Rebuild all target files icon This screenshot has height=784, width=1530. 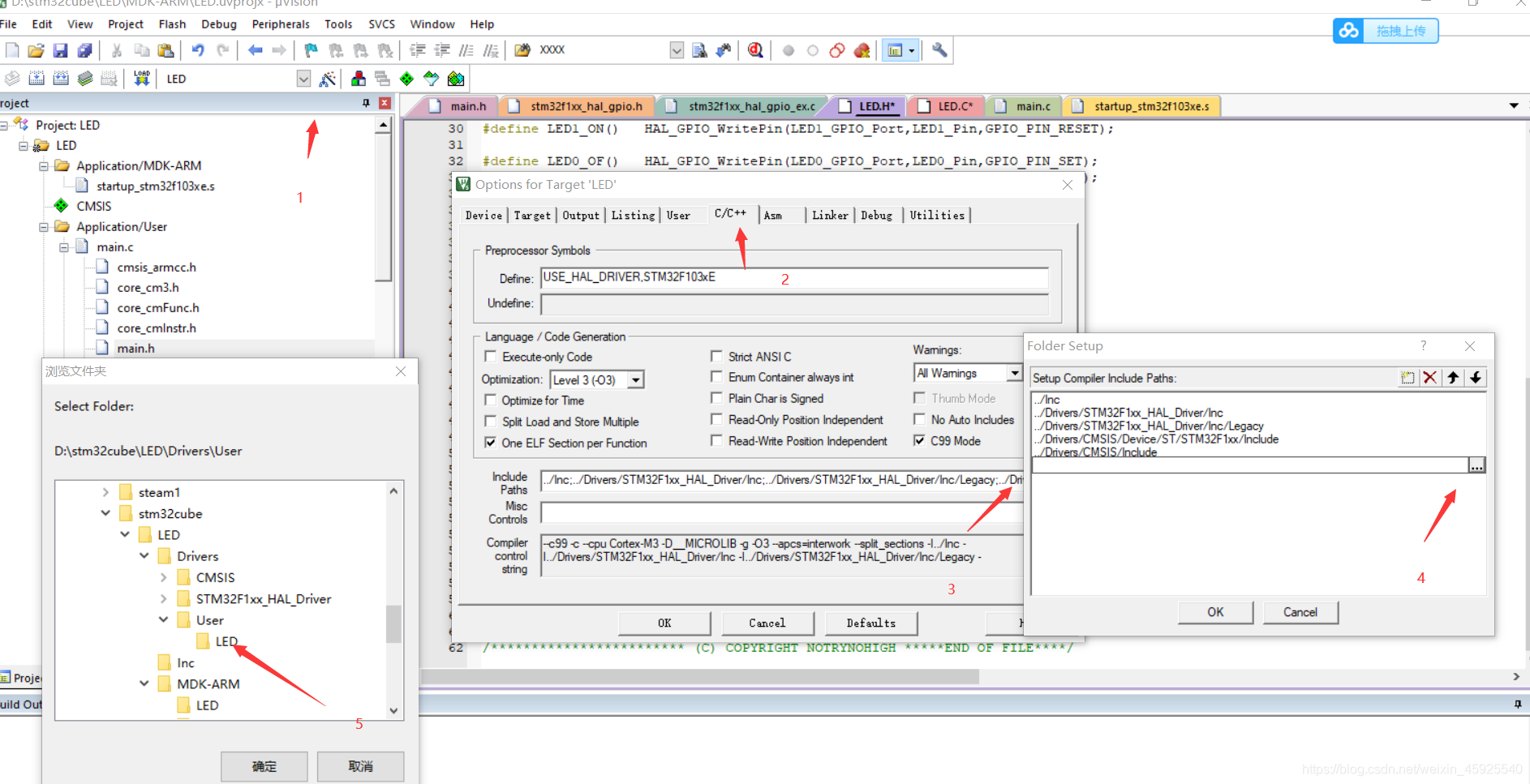(61, 79)
